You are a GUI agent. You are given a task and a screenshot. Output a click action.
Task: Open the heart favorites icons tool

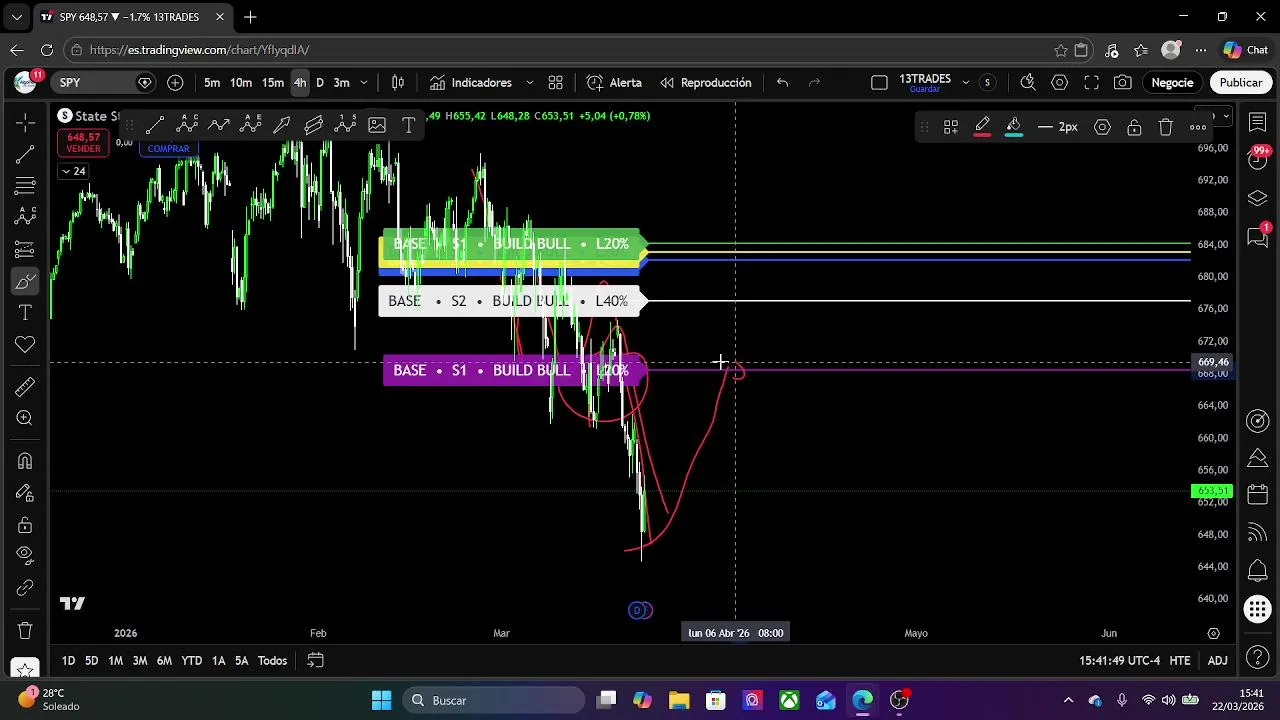pyautogui.click(x=25, y=345)
